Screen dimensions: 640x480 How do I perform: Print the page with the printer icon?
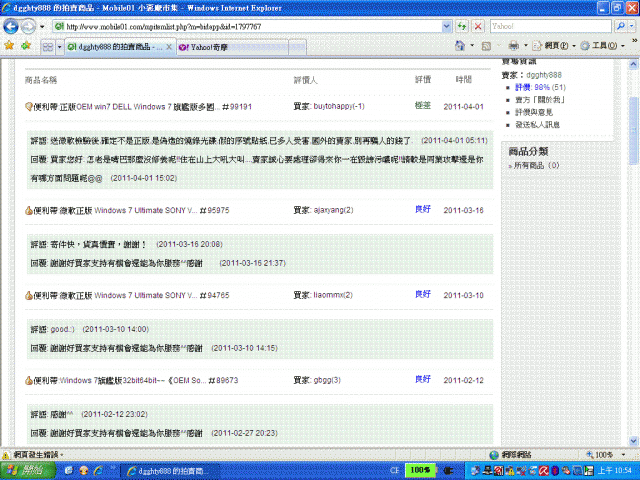513,45
